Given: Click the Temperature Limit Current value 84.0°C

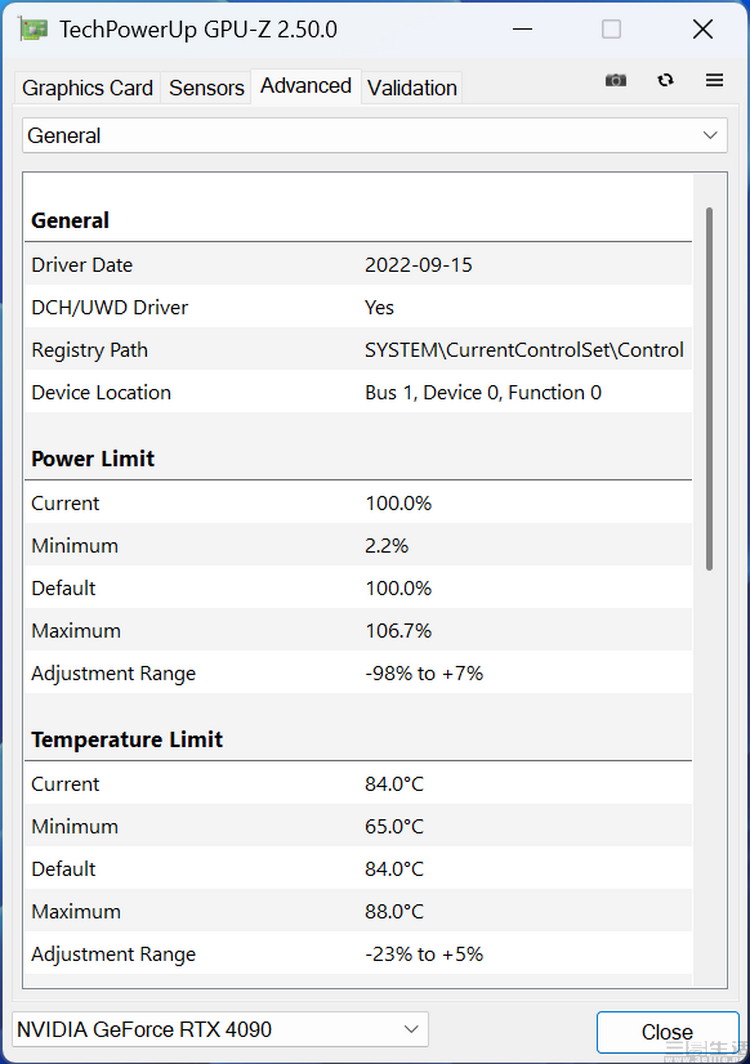Looking at the screenshot, I should tap(395, 784).
